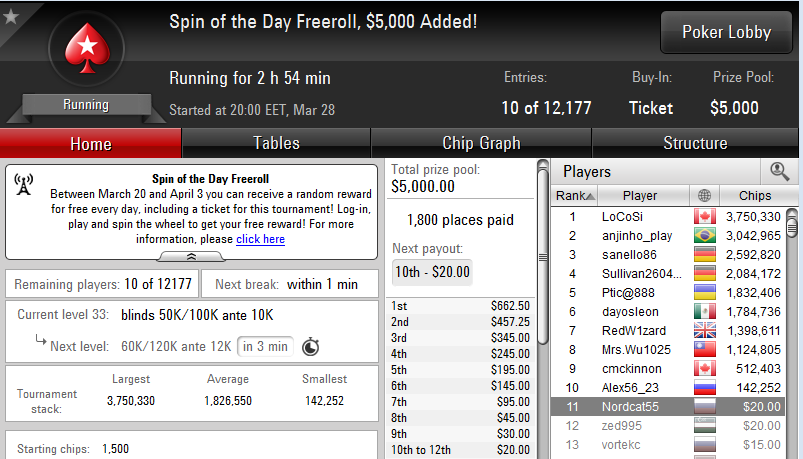Click LoCoSi's Canada flag icon
Image resolution: width=803 pixels, height=459 pixels.
coord(705,217)
